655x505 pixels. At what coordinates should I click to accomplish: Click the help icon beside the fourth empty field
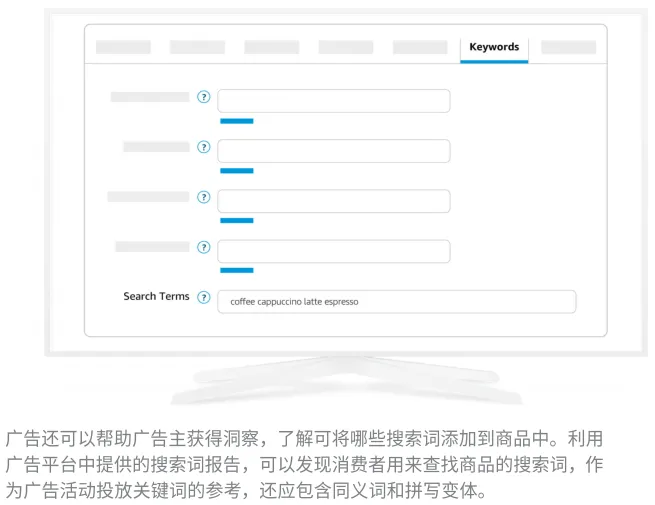tap(203, 247)
